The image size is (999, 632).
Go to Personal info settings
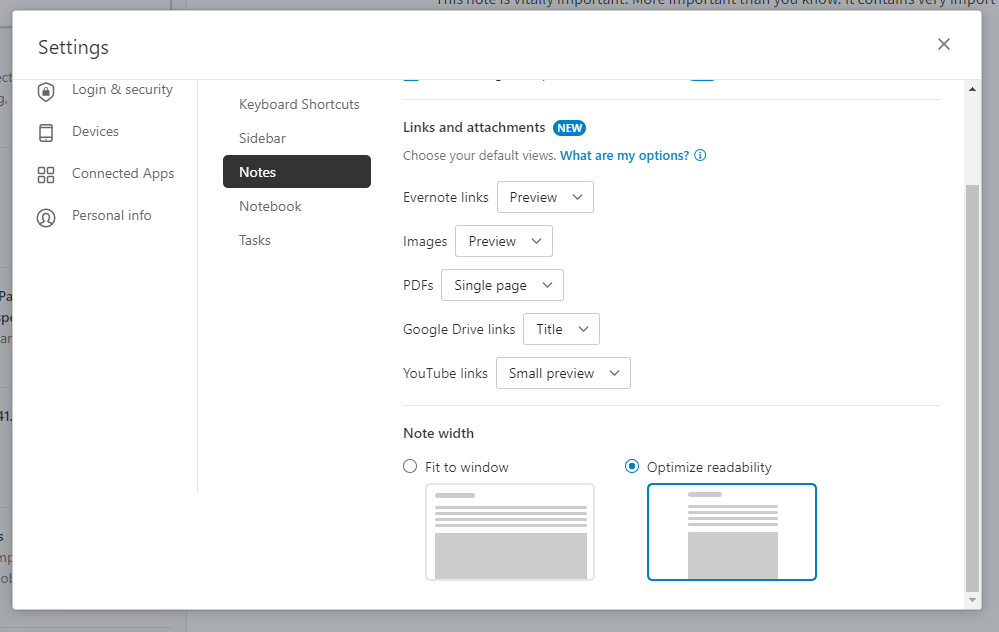(111, 215)
